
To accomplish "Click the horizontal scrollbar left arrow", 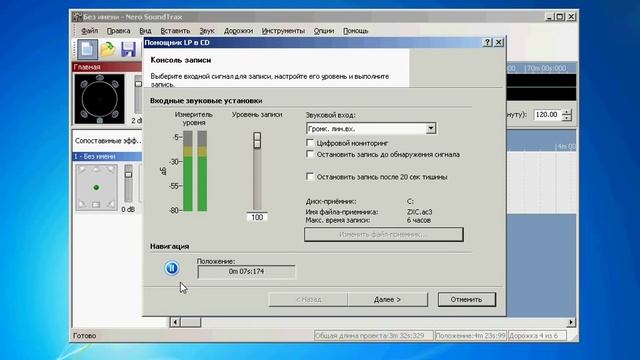I will click(x=175, y=322).
